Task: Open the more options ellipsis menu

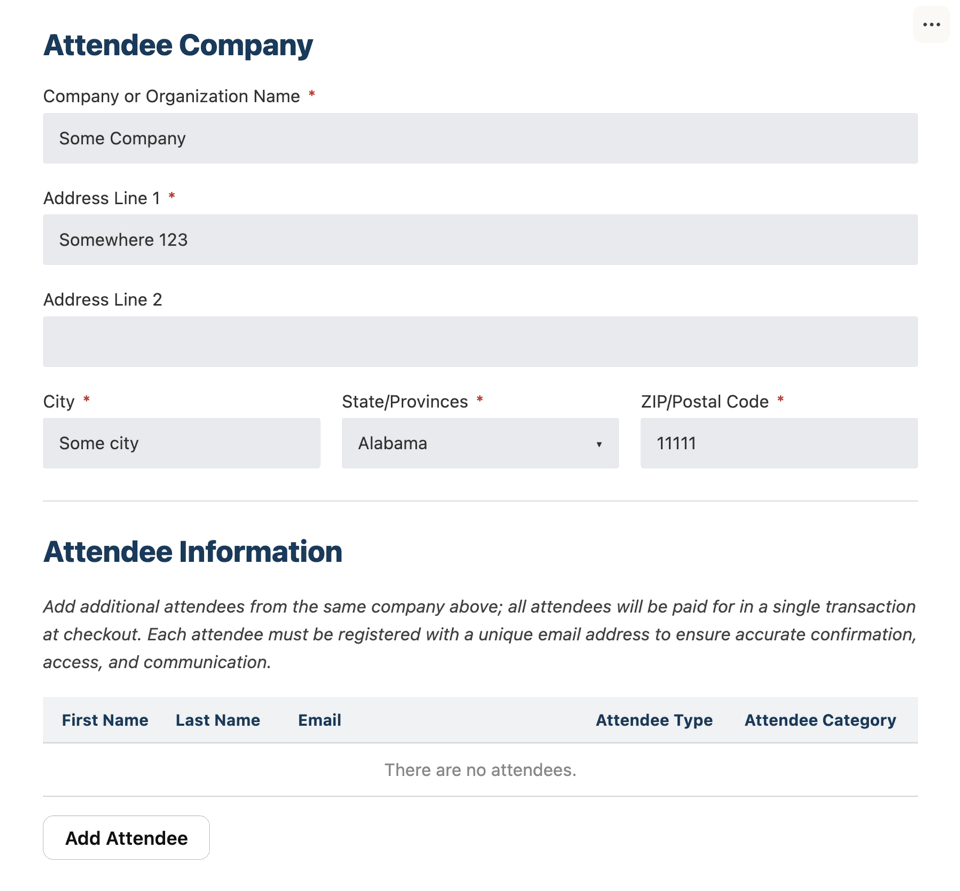Action: pyautogui.click(x=931, y=24)
